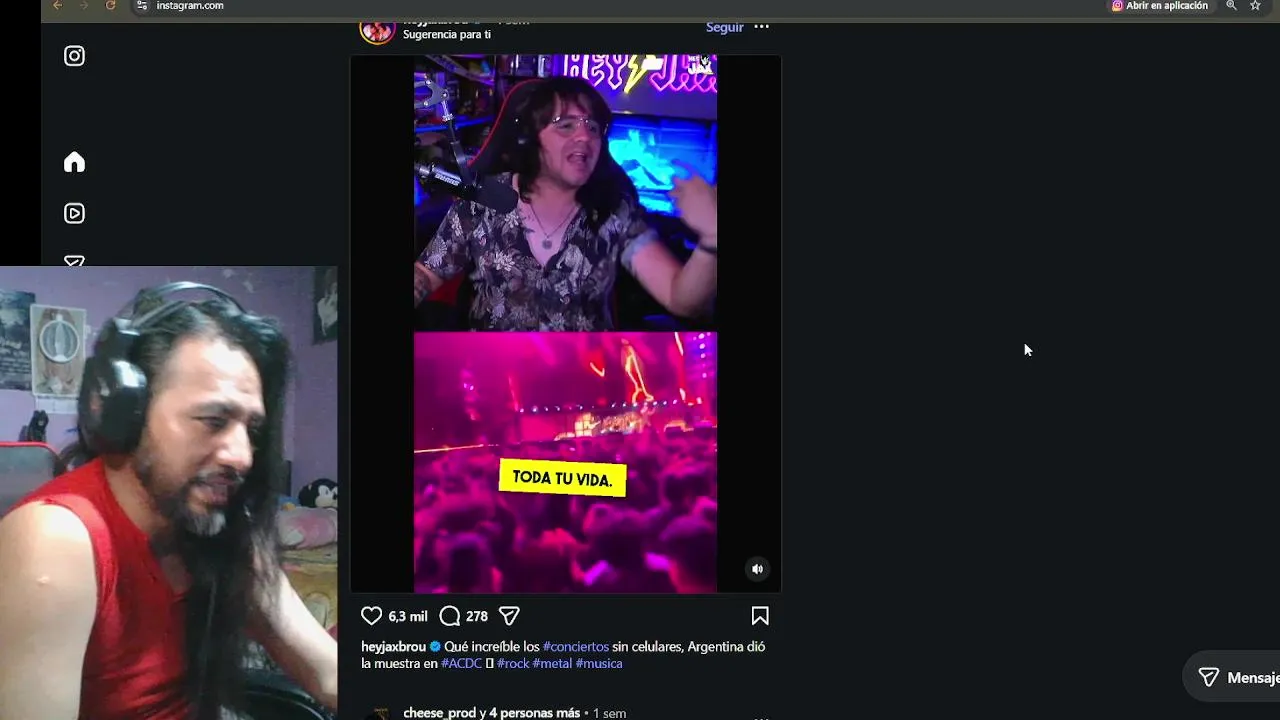Open the Instagram logo home link
The height and width of the screenshot is (720, 1280).
[x=74, y=56]
